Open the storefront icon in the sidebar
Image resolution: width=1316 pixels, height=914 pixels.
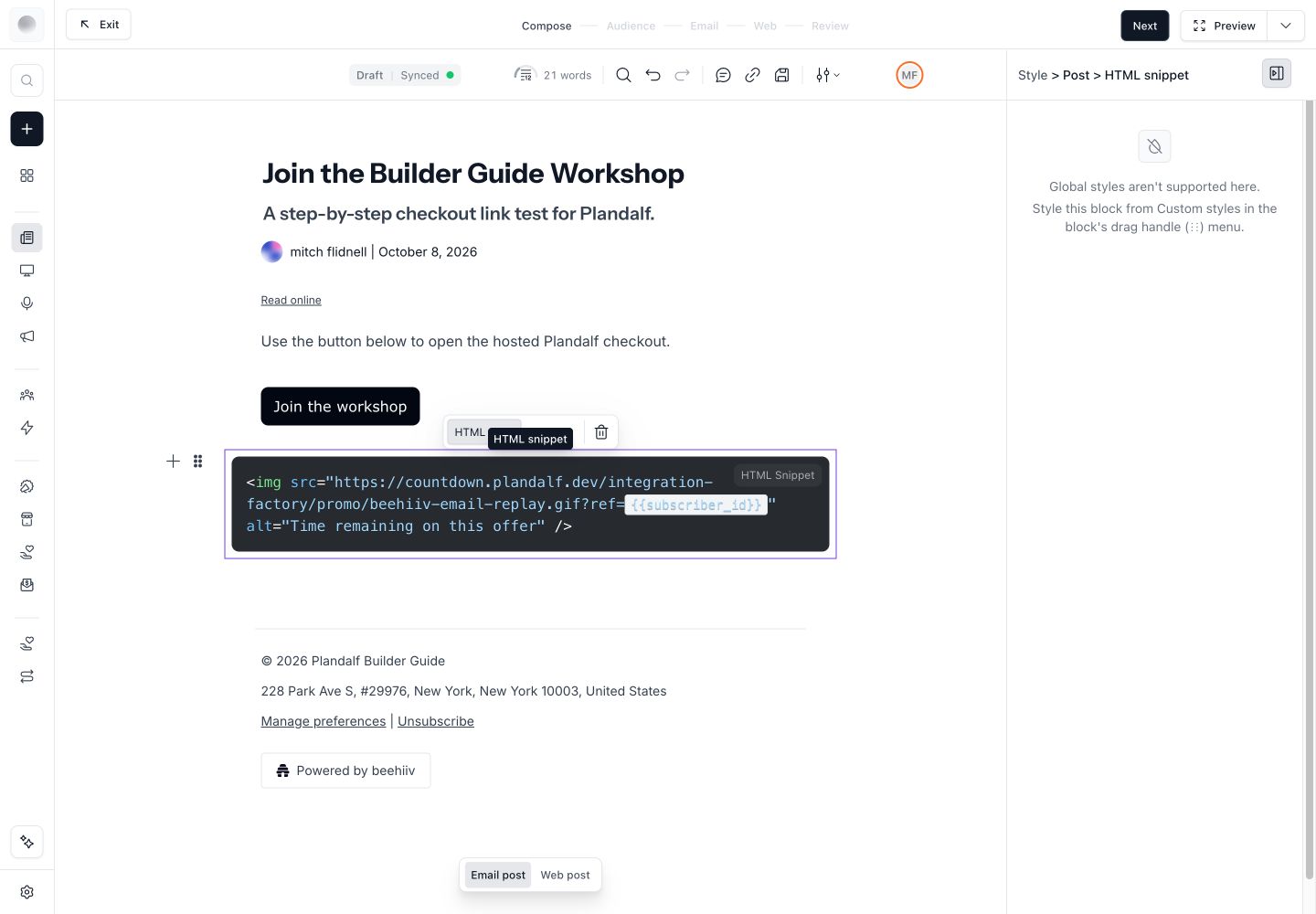(27, 519)
